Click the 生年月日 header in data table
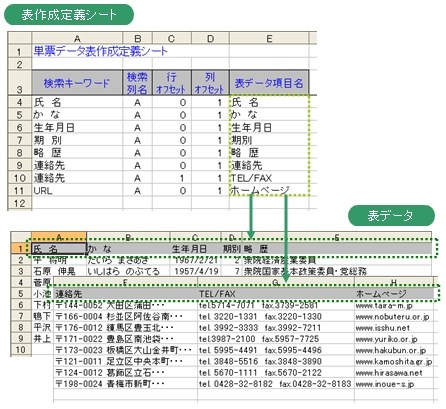The width and height of the screenshot is (446, 409). pyautogui.click(x=195, y=249)
